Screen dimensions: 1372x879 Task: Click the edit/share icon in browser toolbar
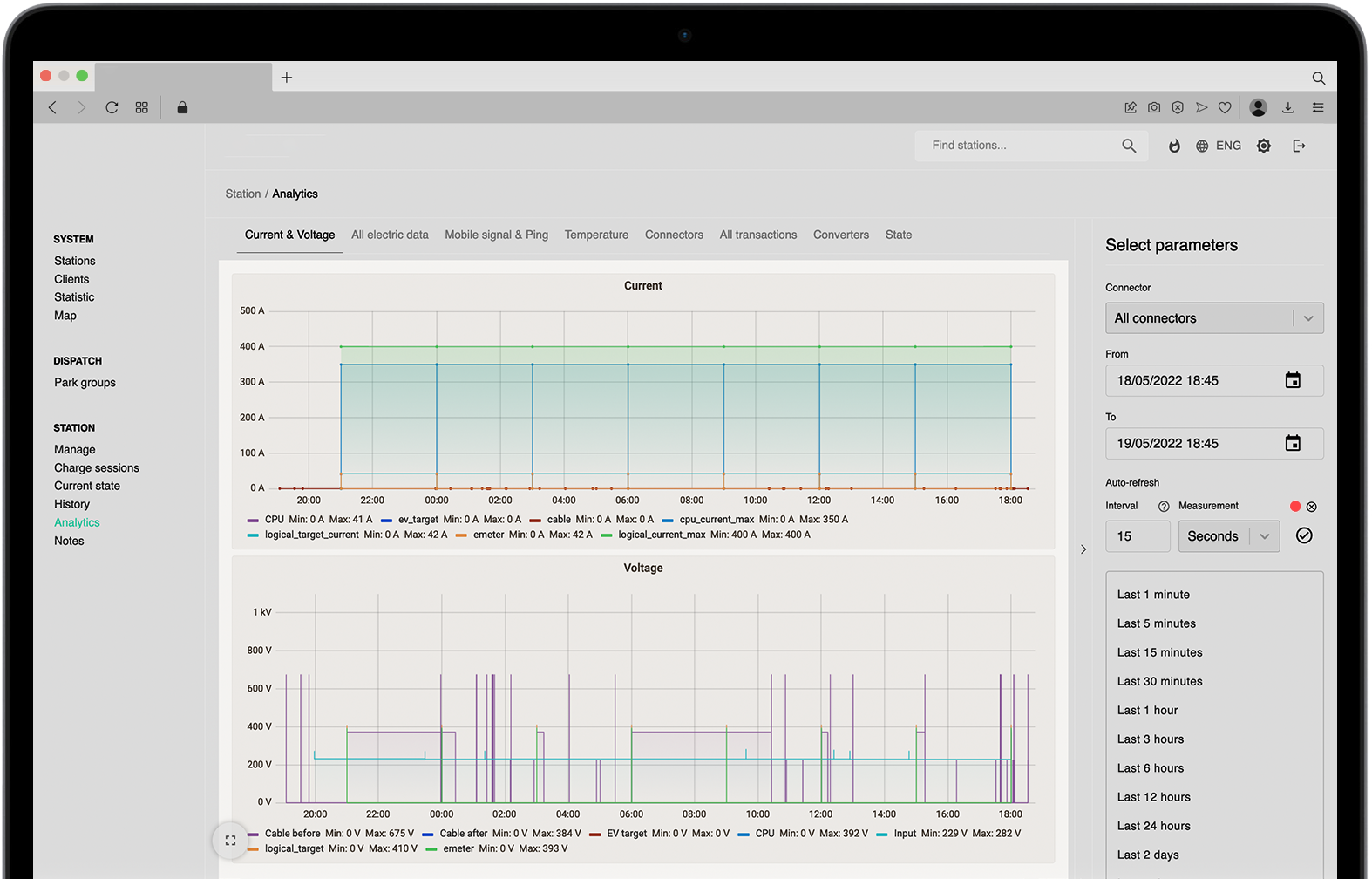tap(1131, 107)
